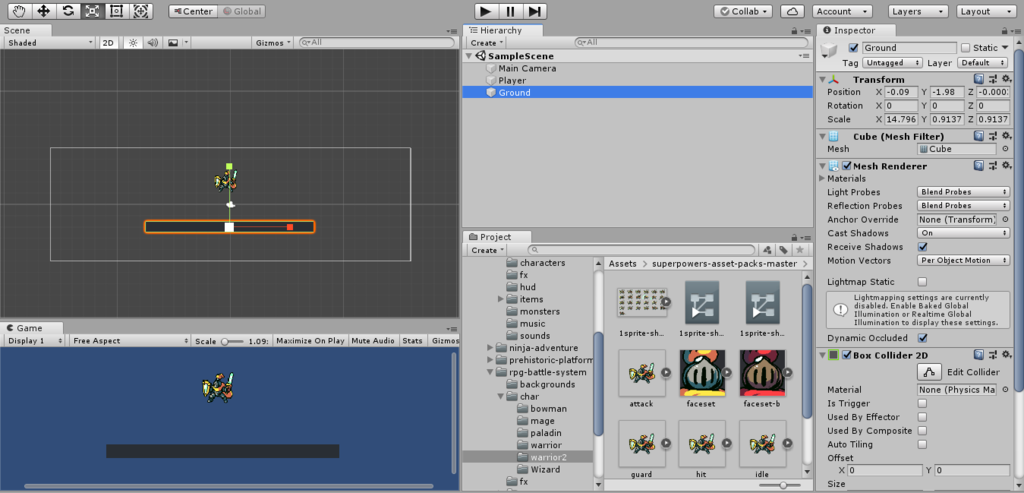Toggle scene lighting icon
This screenshot has width=1024, height=493.
tap(133, 42)
